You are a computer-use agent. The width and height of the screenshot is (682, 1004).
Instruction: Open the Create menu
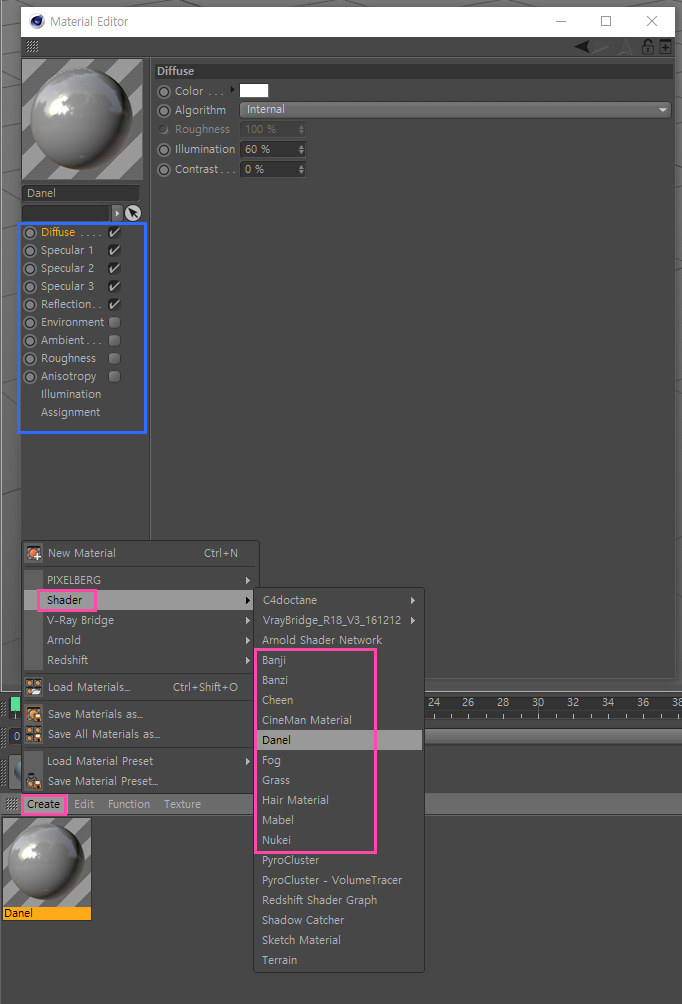[44, 804]
